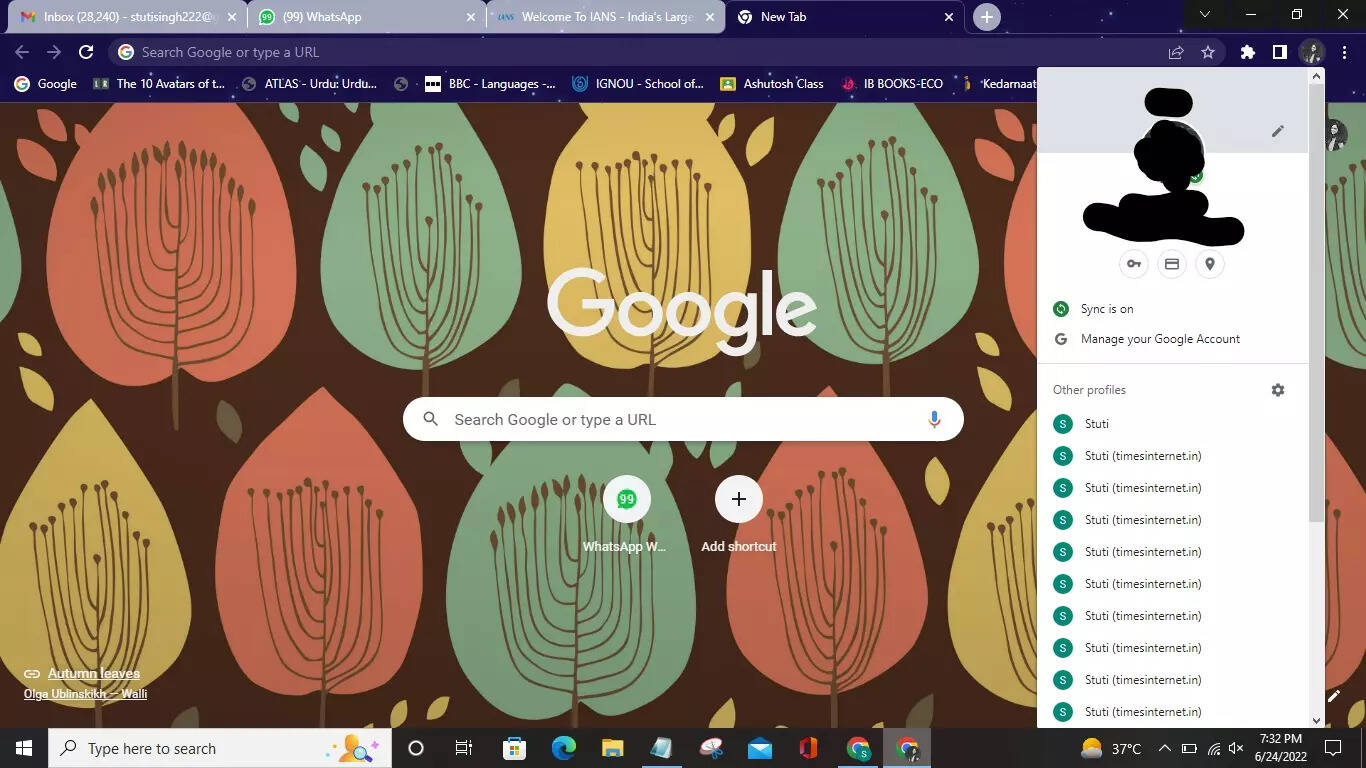Start a voice search with the microphone icon
1366x768 pixels.
pyautogui.click(x=933, y=418)
